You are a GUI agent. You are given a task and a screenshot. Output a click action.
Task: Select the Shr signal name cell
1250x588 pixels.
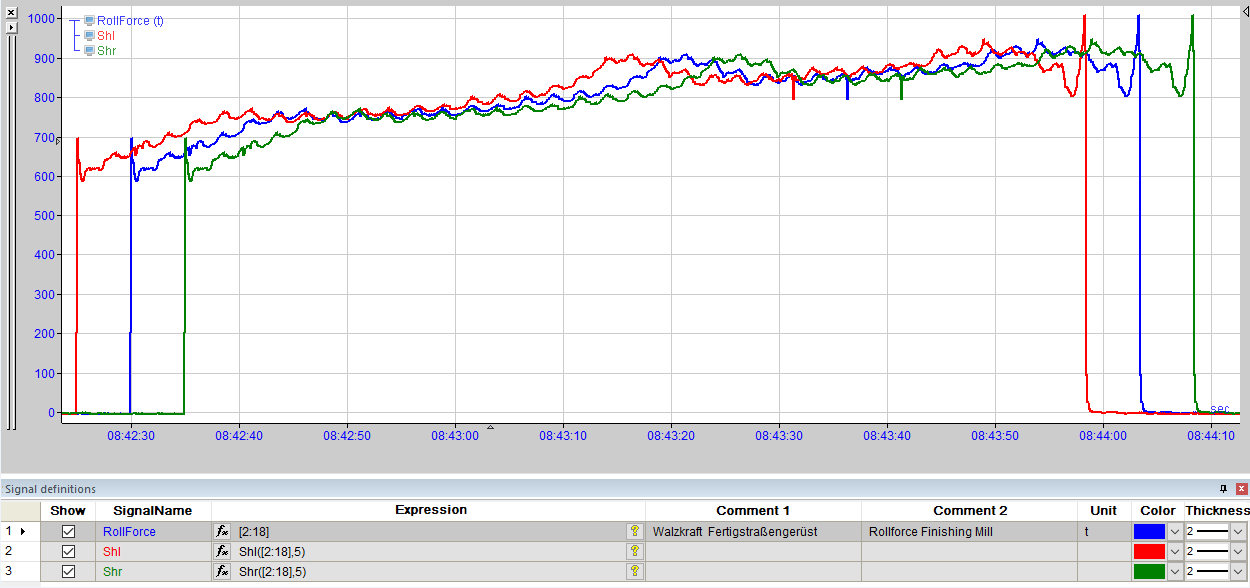point(153,571)
